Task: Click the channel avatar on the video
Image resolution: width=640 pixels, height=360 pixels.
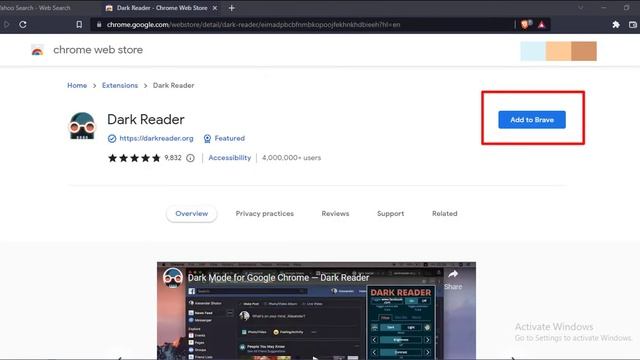Action: 173,278
